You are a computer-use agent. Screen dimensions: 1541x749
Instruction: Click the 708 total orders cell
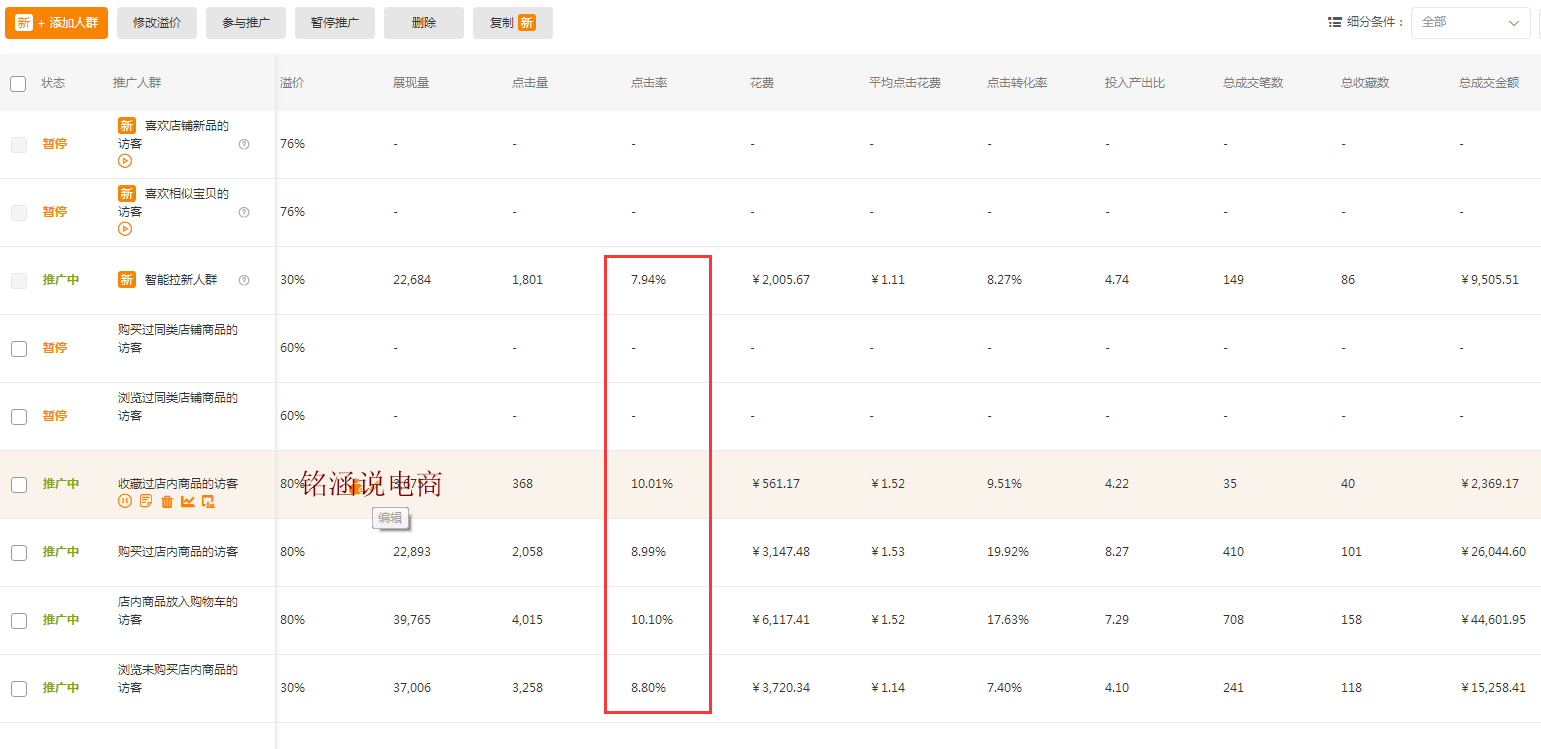(x=1233, y=620)
